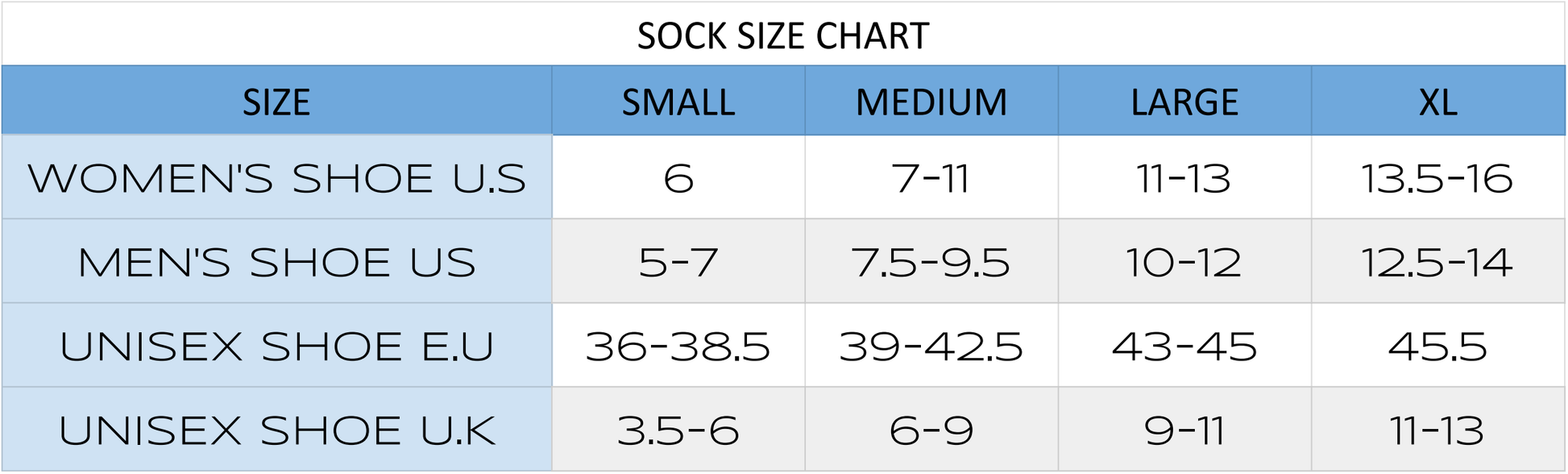
Task: Select the U.K small cell 3.5-6
Action: pyautogui.click(x=678, y=430)
